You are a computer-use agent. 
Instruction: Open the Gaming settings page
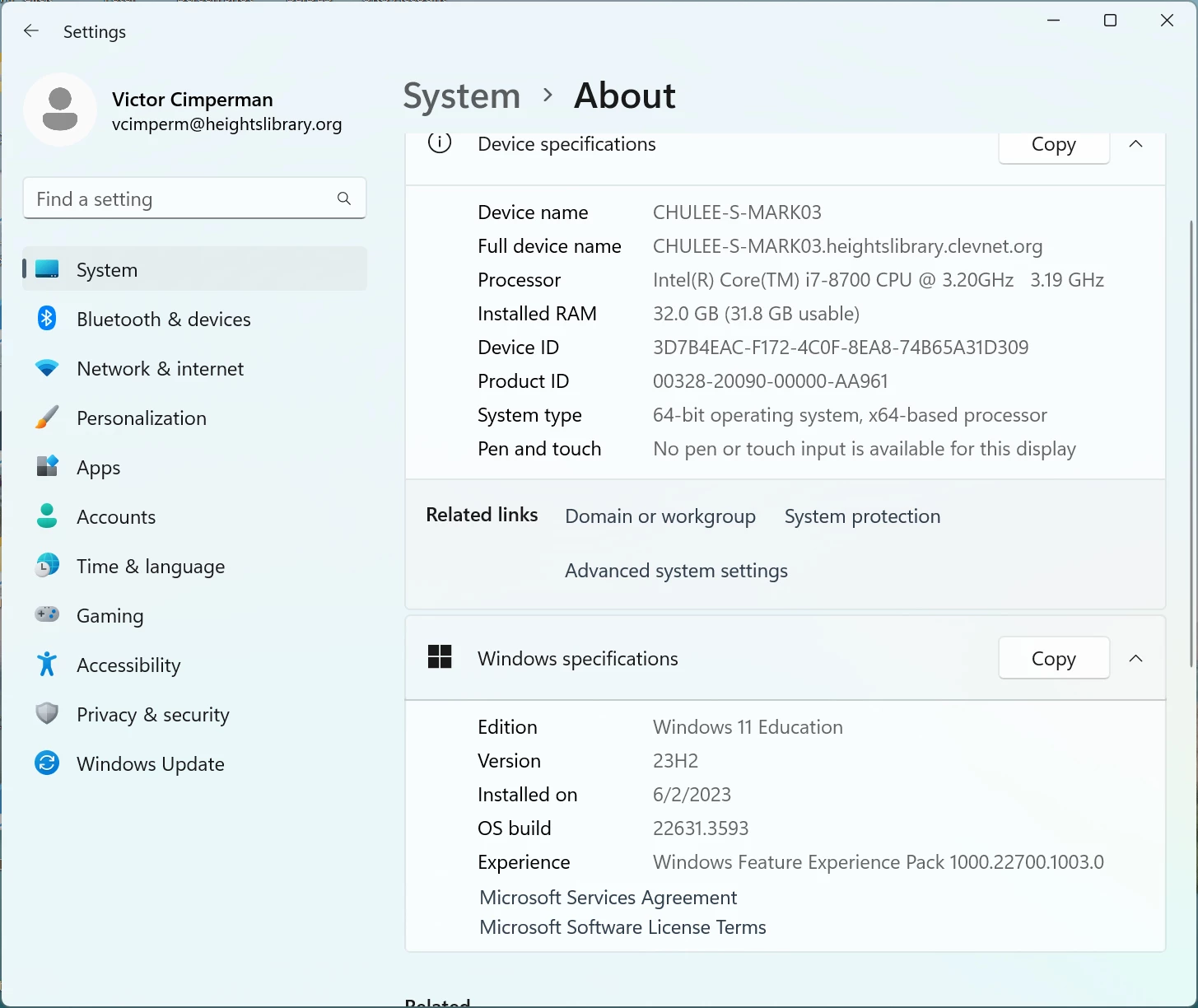[194, 615]
